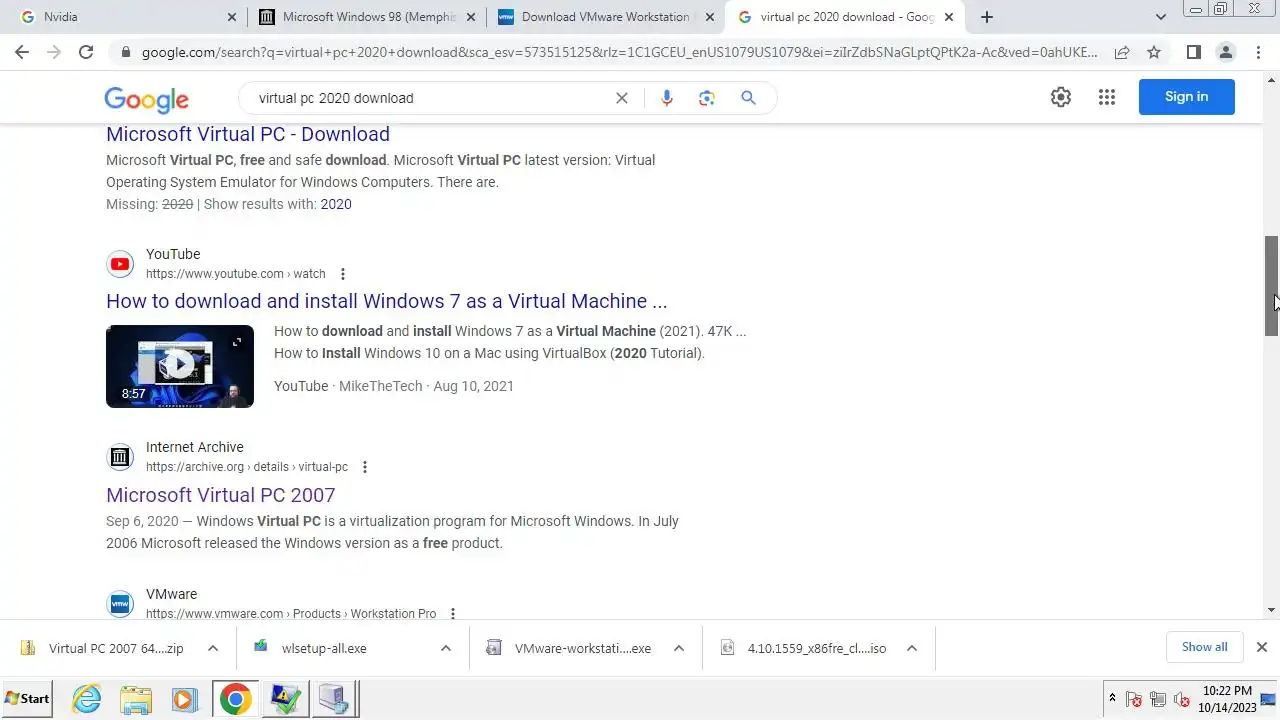This screenshot has width=1280, height=720.
Task: Close the downloads bar
Action: 1261,647
